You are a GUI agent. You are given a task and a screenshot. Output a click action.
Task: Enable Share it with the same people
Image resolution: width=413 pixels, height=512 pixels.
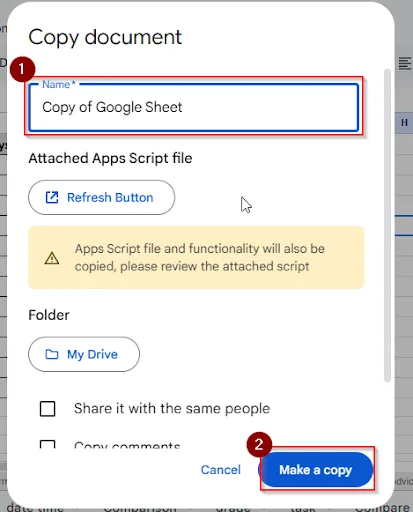pyautogui.click(x=48, y=409)
